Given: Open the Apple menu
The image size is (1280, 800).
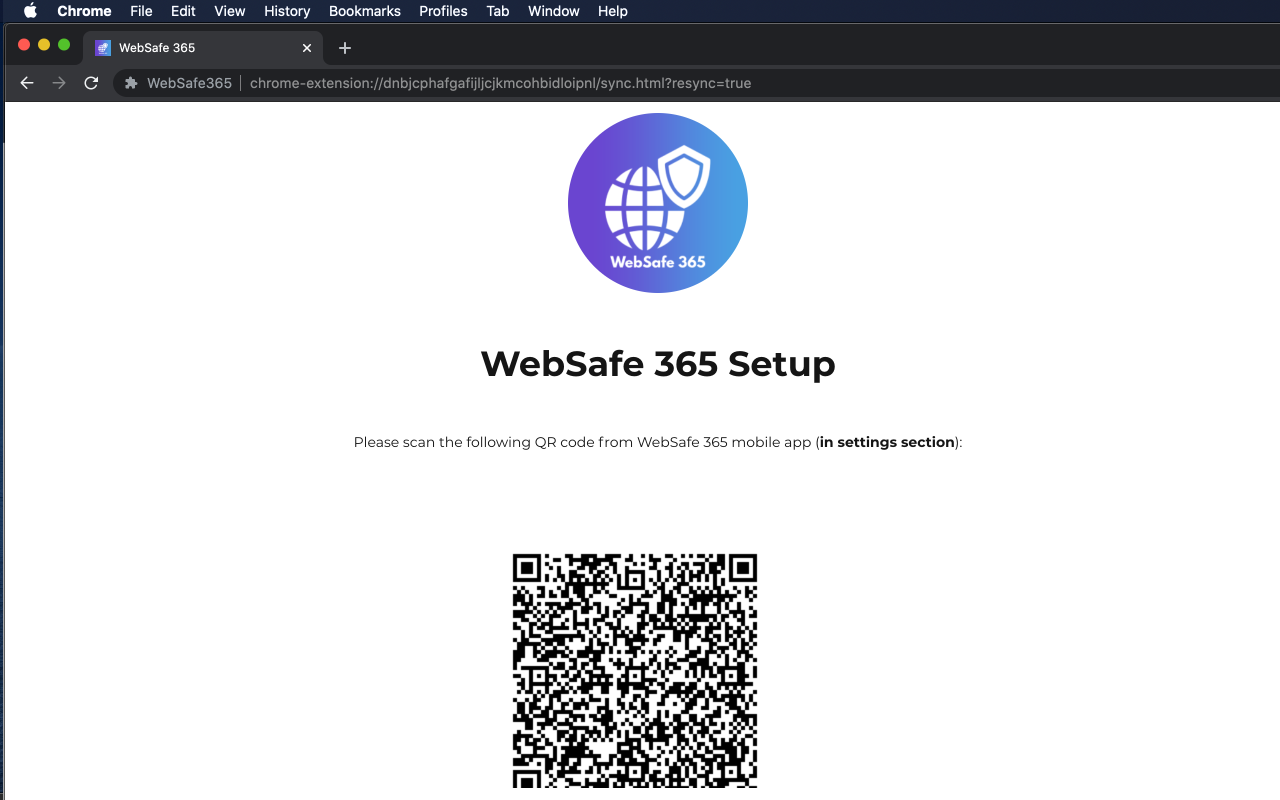Looking at the screenshot, I should coord(30,11).
